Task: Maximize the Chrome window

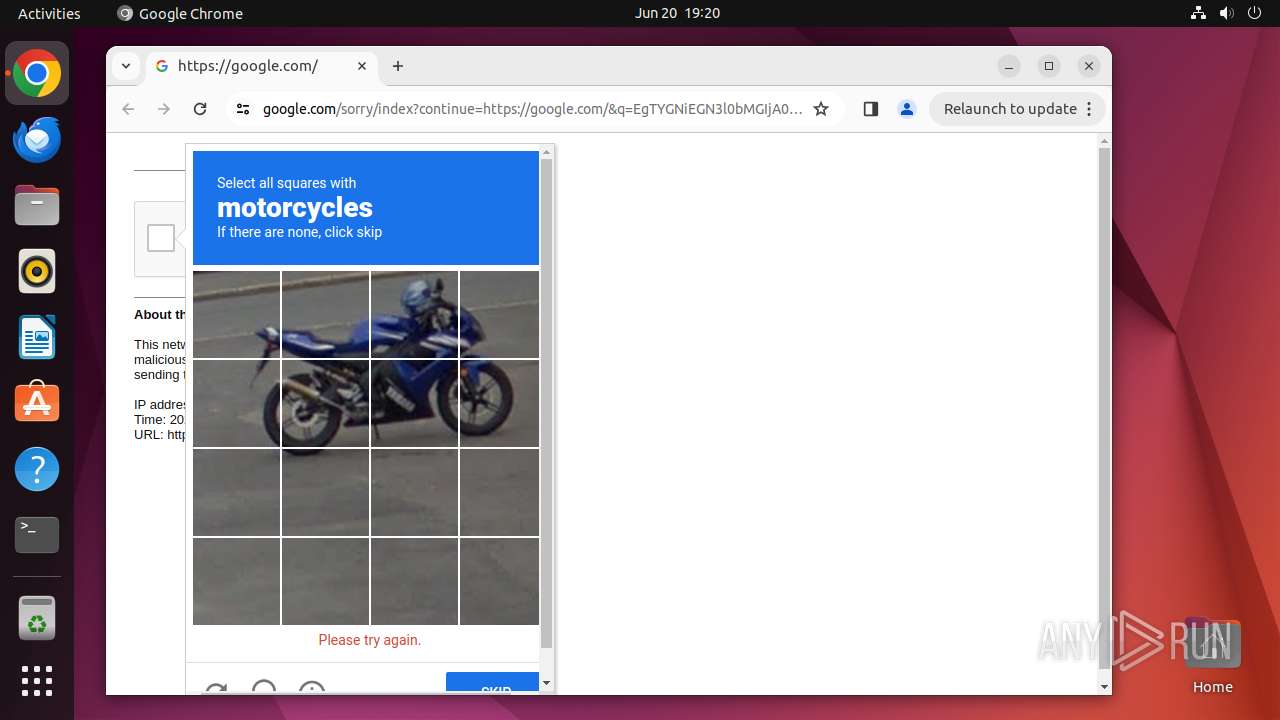Action: click(1049, 66)
